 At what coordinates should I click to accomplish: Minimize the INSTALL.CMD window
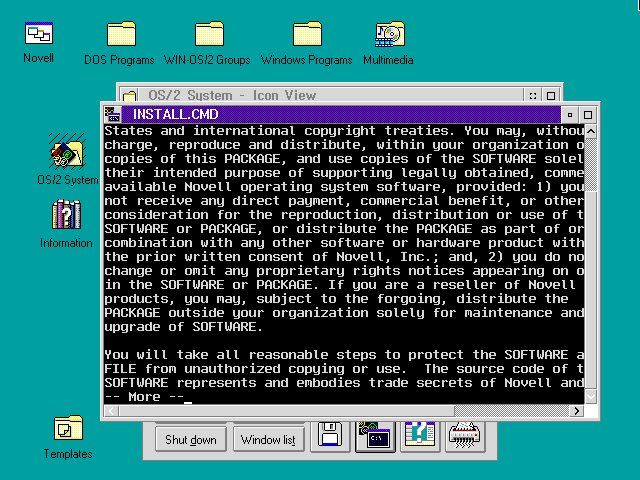[x=570, y=115]
